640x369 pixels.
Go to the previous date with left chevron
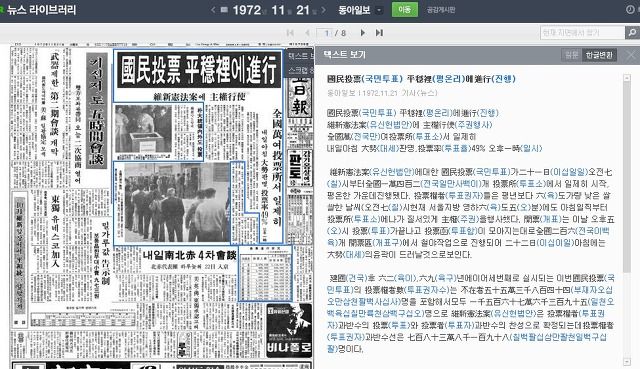(213, 10)
